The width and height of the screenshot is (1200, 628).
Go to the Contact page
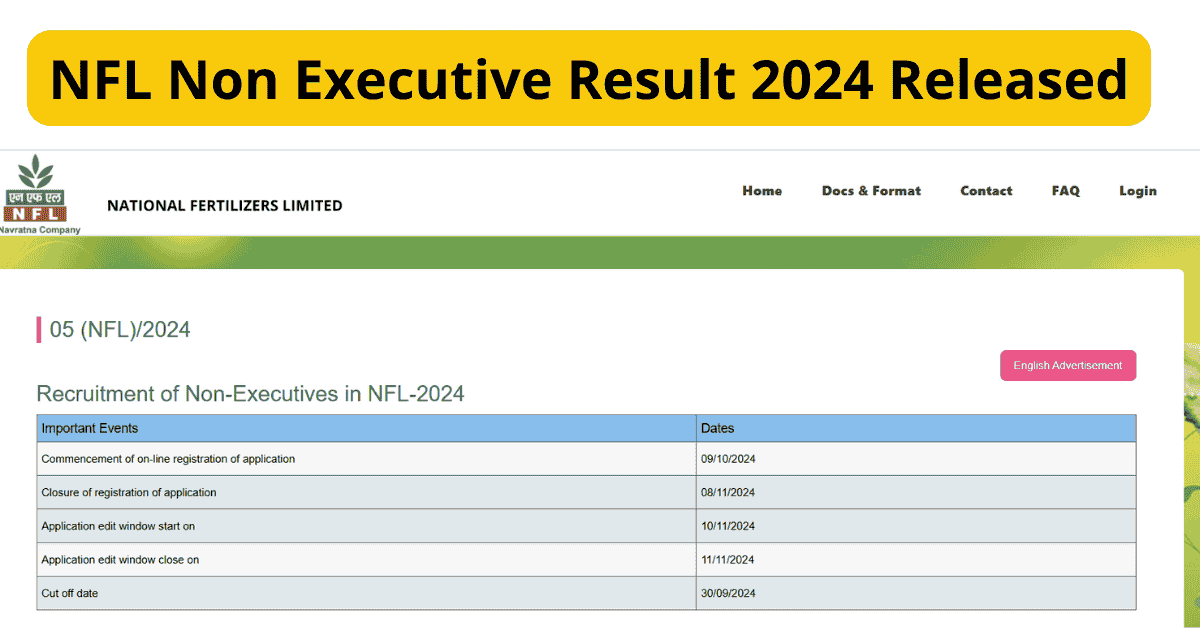click(x=986, y=191)
